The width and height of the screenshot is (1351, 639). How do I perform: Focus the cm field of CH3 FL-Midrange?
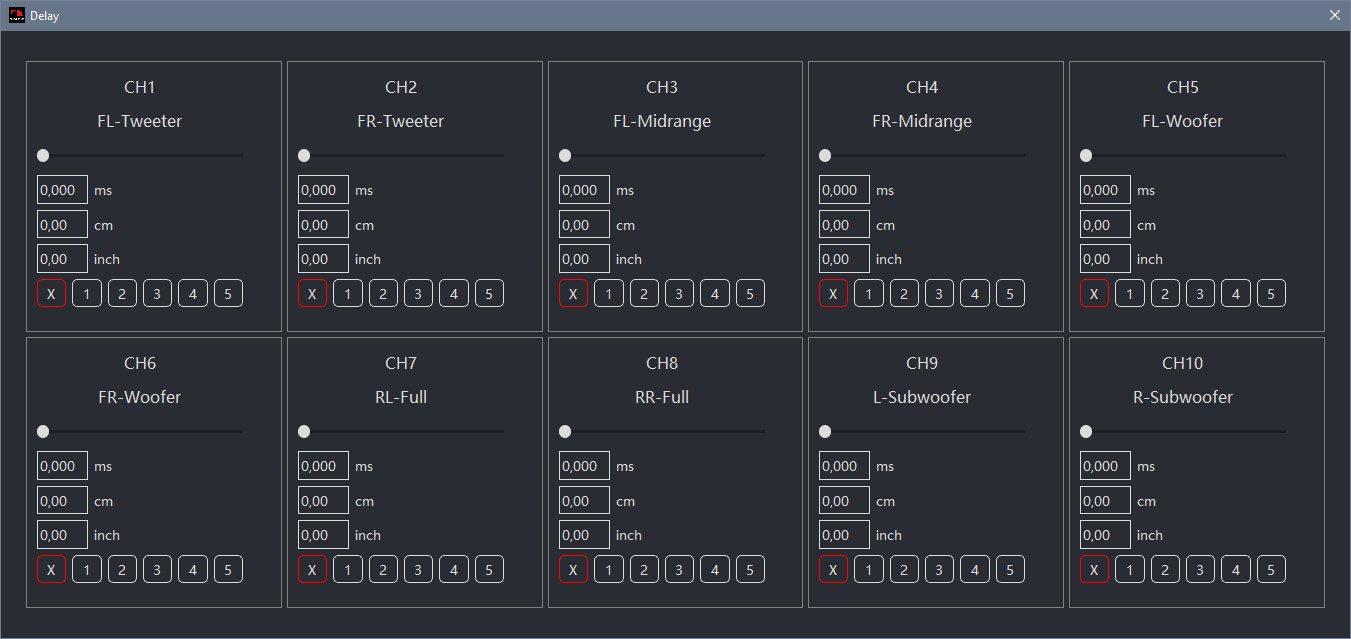[584, 225]
